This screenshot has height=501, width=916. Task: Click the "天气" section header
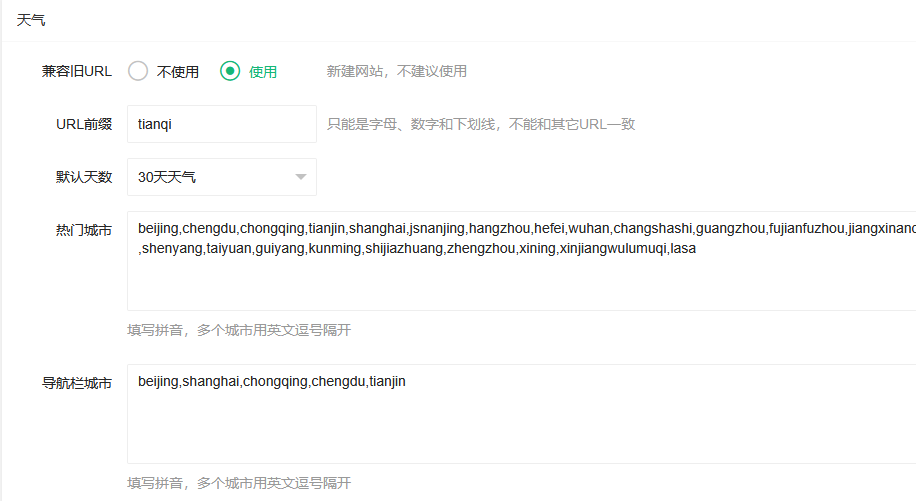click(30, 20)
